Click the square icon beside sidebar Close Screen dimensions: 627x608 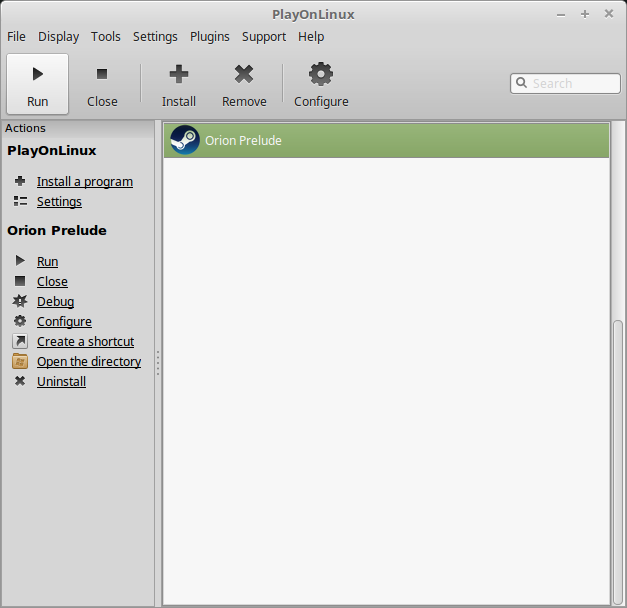point(20,281)
